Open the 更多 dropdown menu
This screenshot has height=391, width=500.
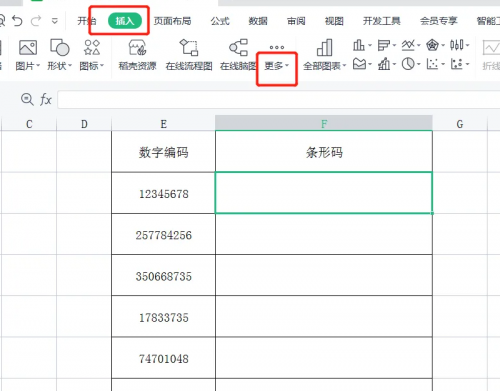coord(276,66)
